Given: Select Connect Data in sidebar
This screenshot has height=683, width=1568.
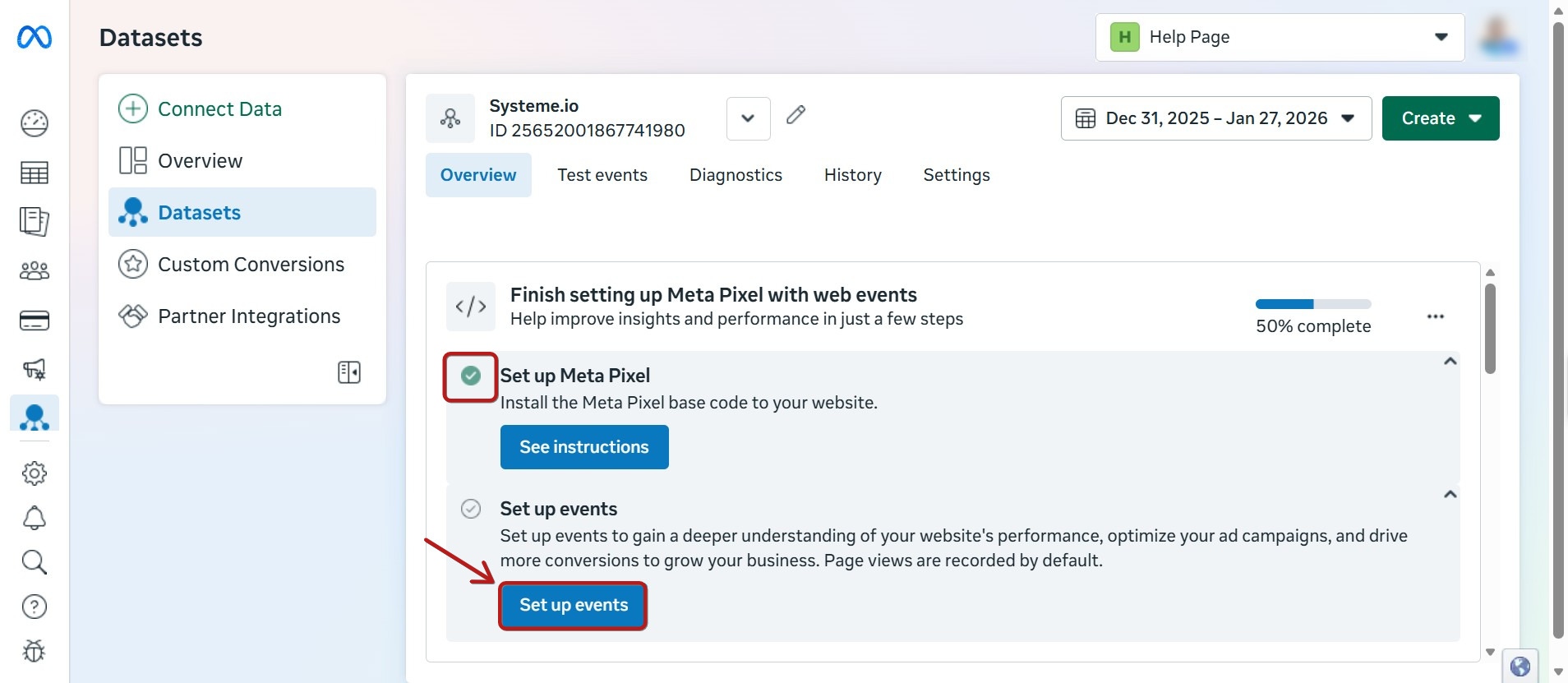Looking at the screenshot, I should [x=242, y=108].
